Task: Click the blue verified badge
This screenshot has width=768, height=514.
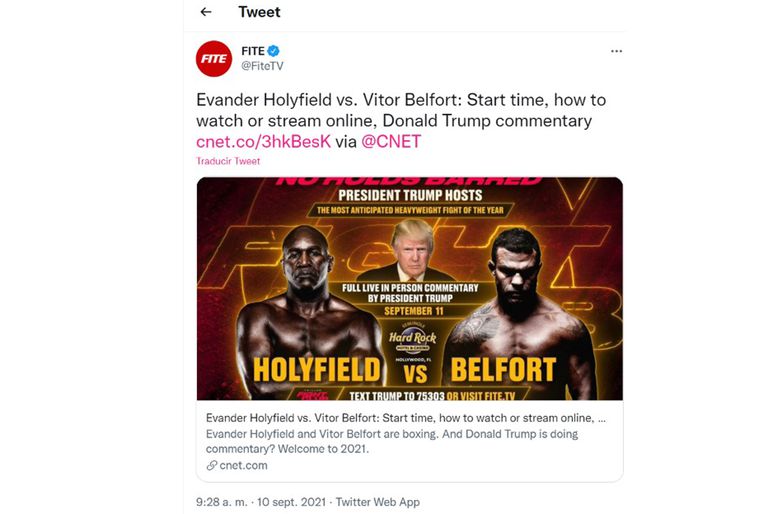Action: tap(273, 50)
